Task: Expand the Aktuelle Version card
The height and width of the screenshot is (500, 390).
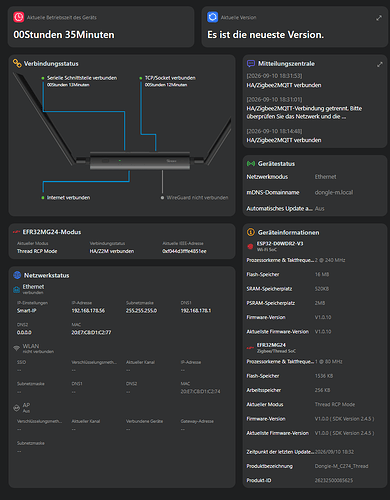Action: [x=379, y=18]
